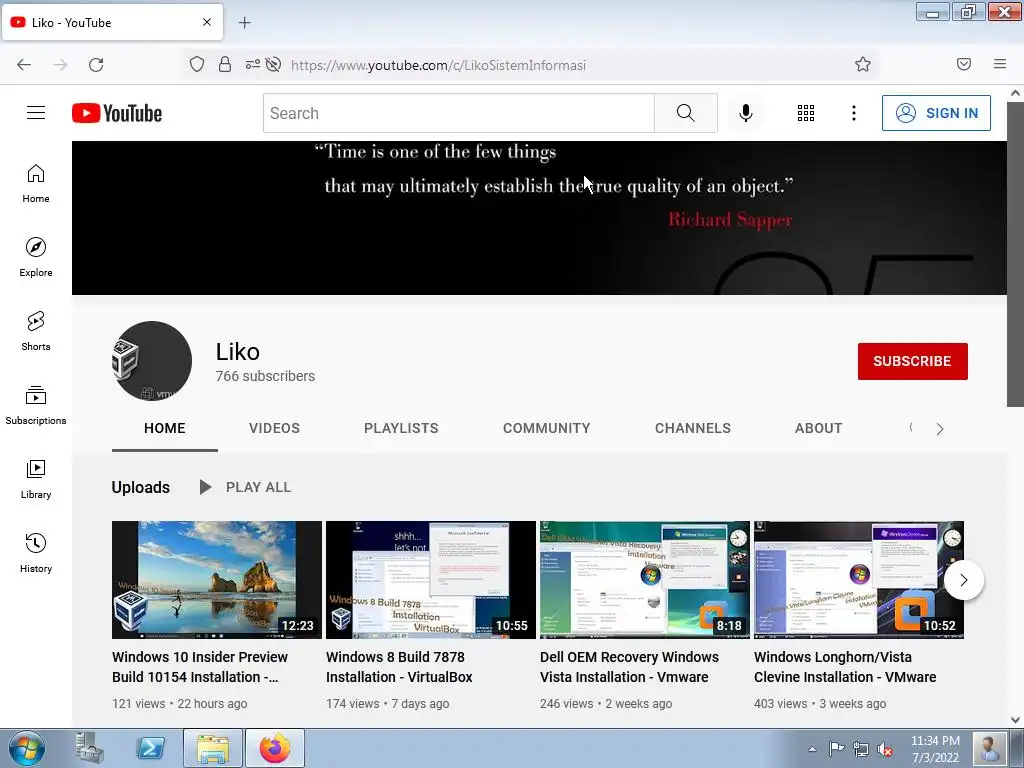Open Dell OEM Recovery Vista video title
The image size is (1024, 768).
coord(630,667)
